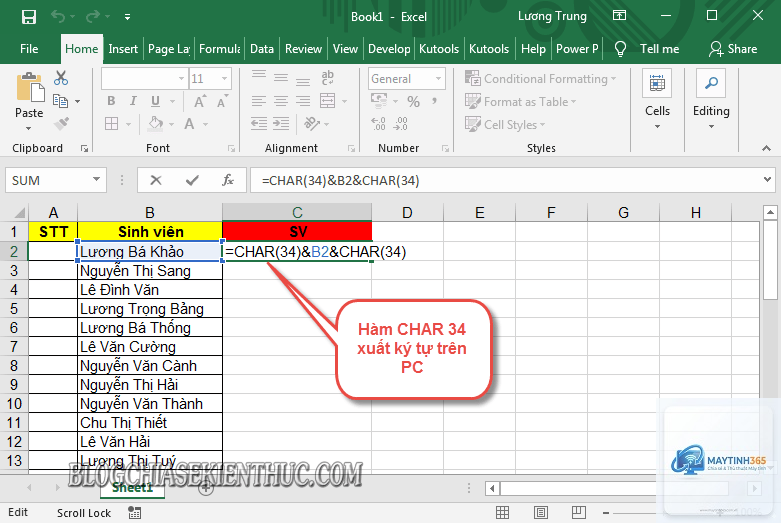Screen dimensions: 781x523
Task: Click the Fill Color bucket
Action: (156, 123)
